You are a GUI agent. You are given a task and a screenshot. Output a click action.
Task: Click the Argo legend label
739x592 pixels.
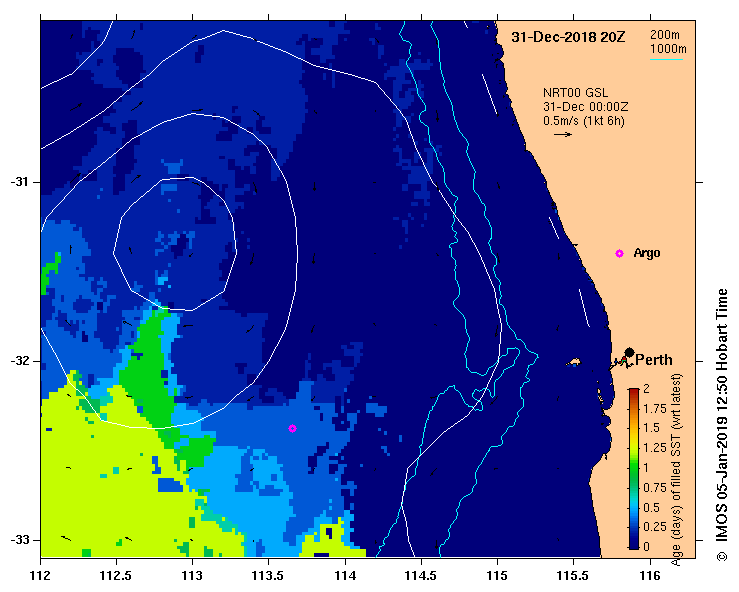(647, 253)
